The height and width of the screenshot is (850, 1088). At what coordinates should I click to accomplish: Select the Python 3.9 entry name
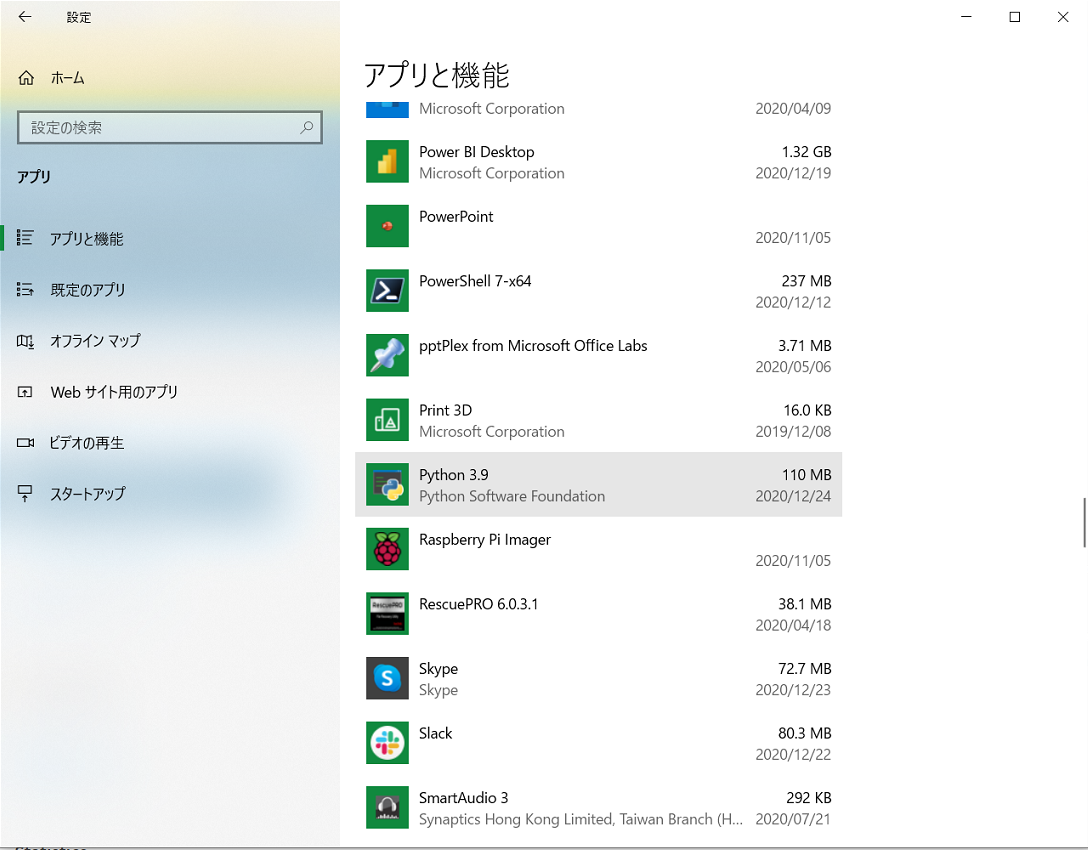tap(454, 475)
